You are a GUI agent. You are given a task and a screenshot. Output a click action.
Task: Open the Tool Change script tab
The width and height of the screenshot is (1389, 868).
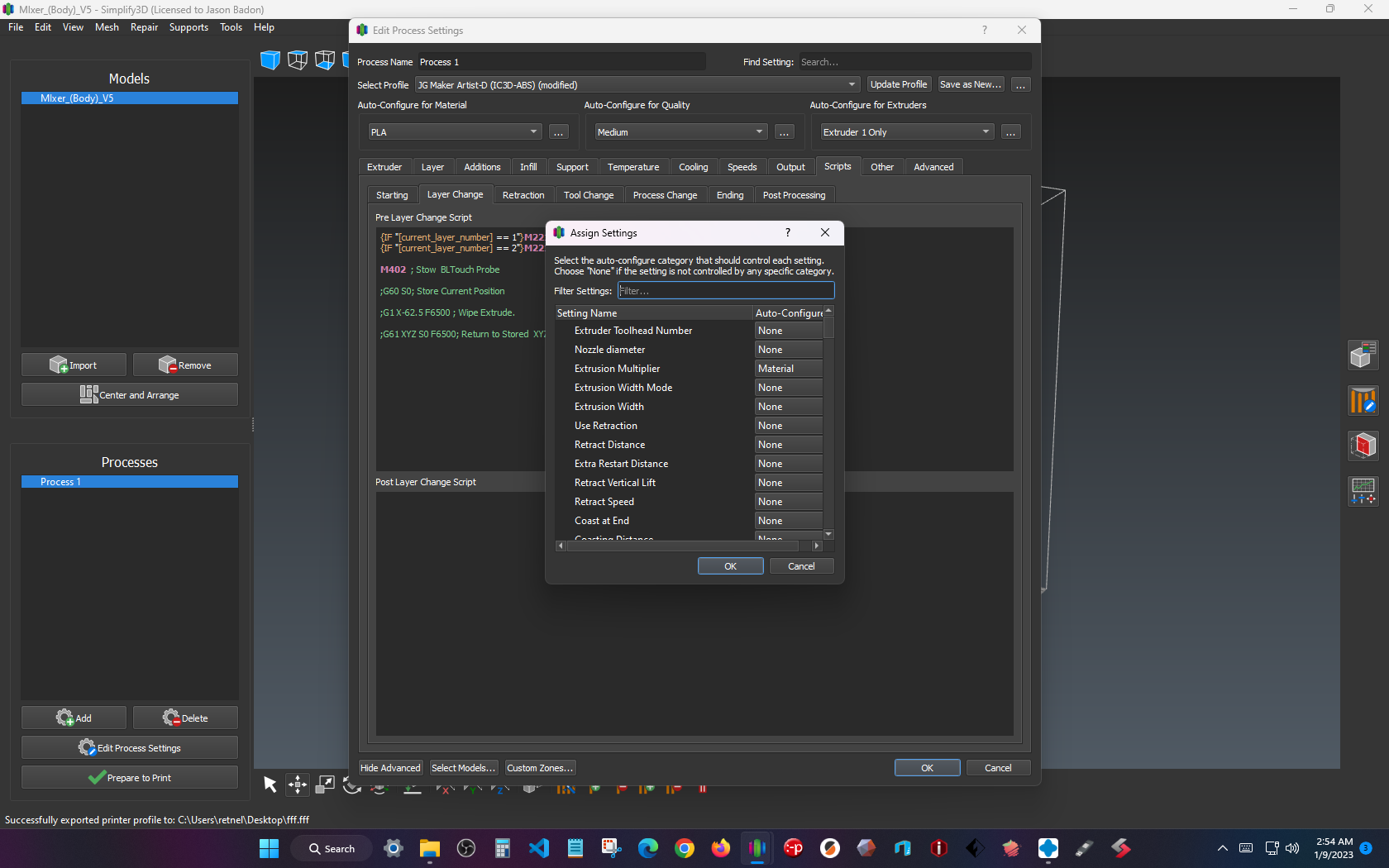coord(589,195)
